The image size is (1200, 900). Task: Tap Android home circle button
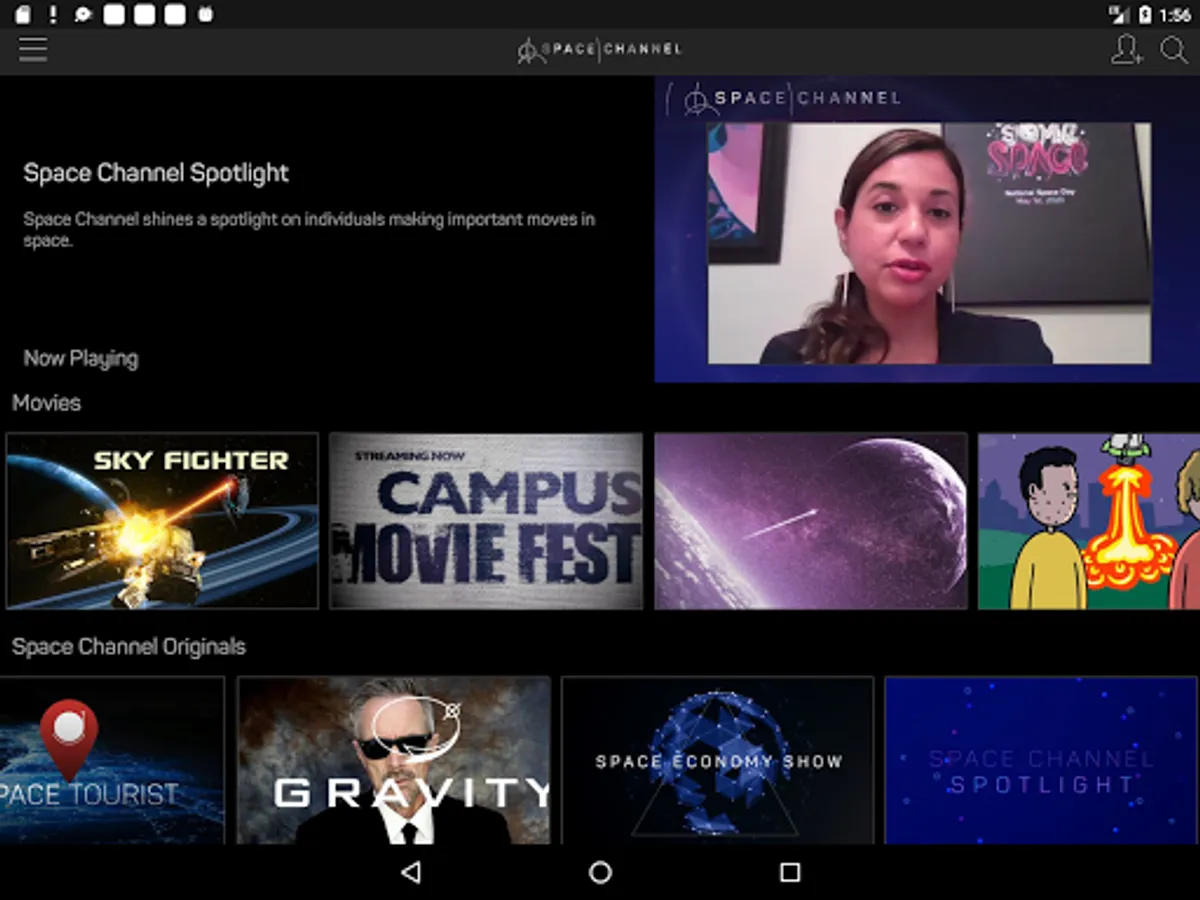click(x=600, y=872)
